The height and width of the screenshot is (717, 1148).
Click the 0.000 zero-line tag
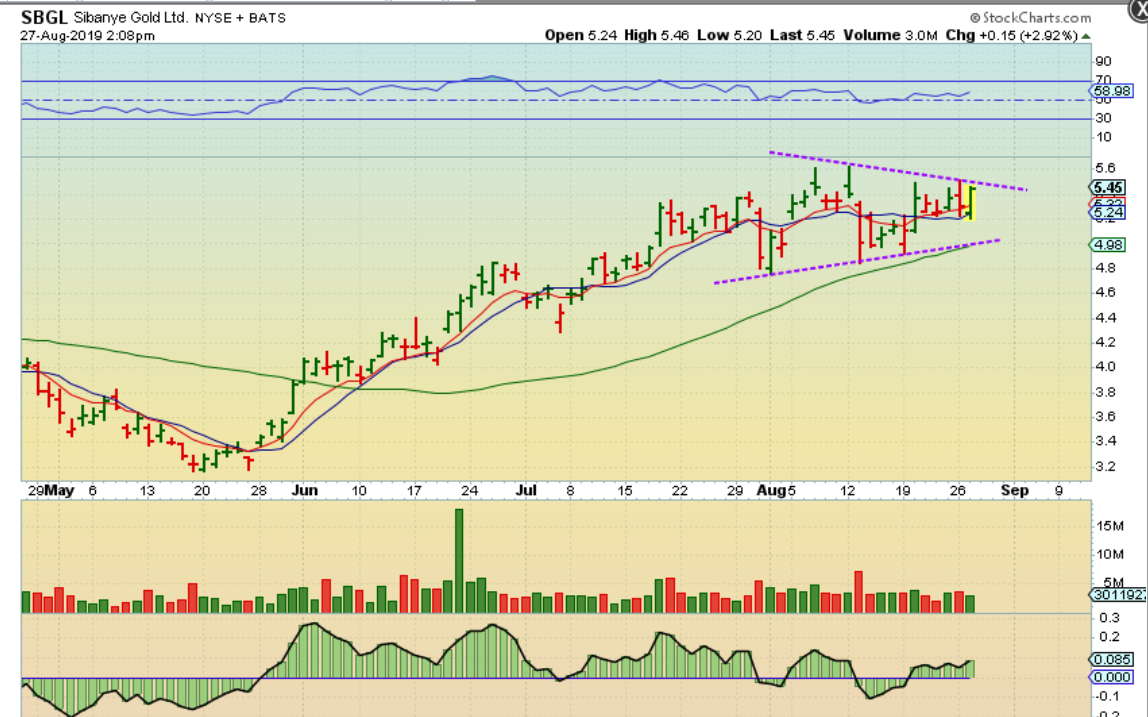[1111, 677]
